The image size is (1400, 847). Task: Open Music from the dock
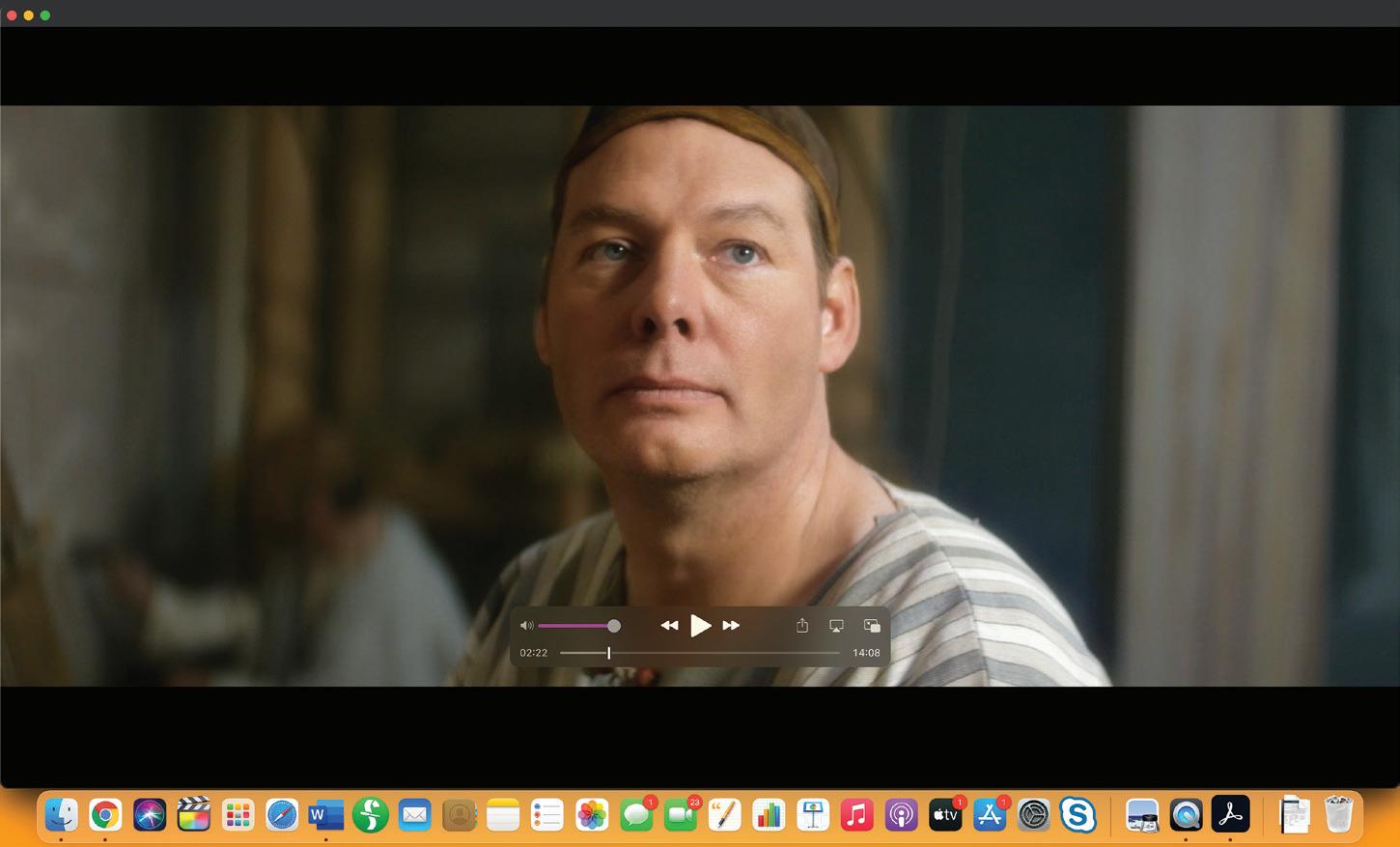coord(857,816)
